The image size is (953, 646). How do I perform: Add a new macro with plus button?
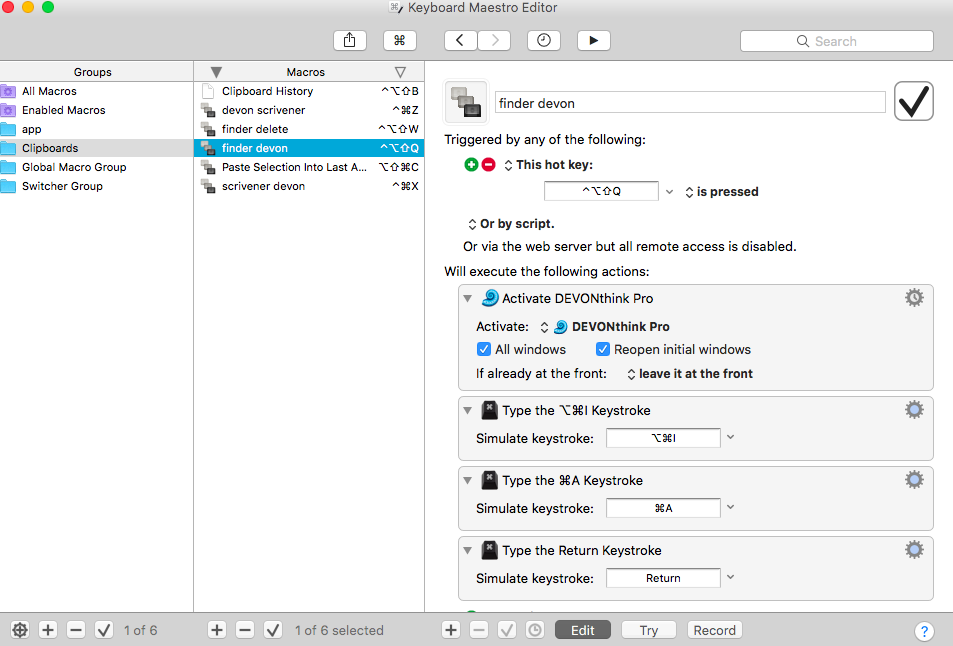point(217,630)
